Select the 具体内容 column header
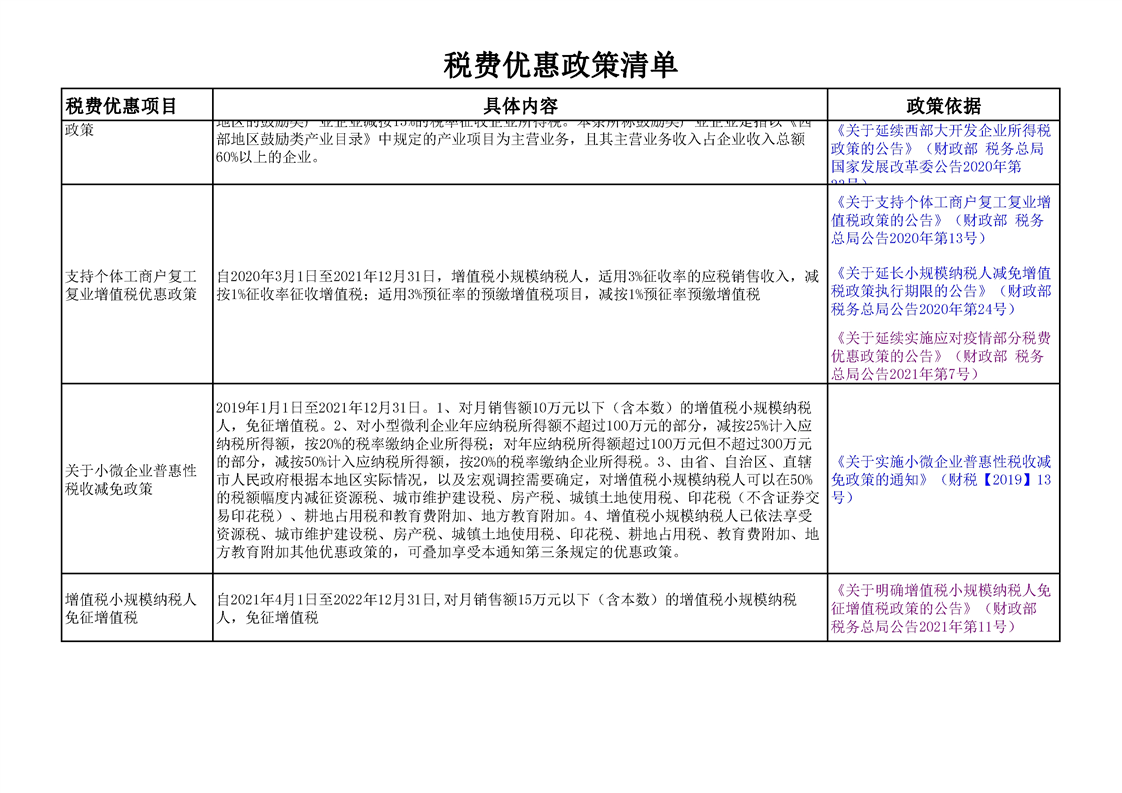The height and width of the screenshot is (793, 1122). coord(520,106)
